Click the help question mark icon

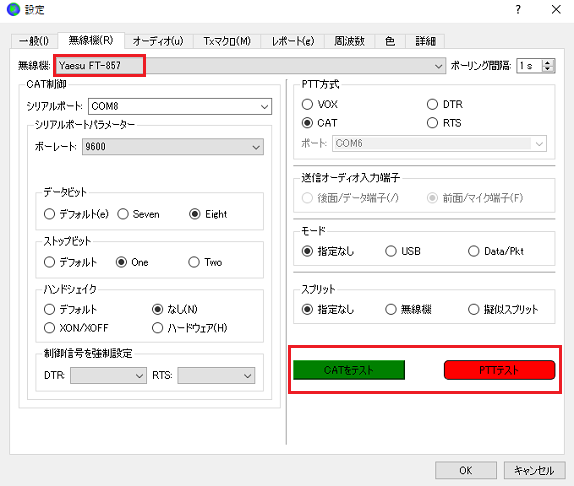point(518,10)
